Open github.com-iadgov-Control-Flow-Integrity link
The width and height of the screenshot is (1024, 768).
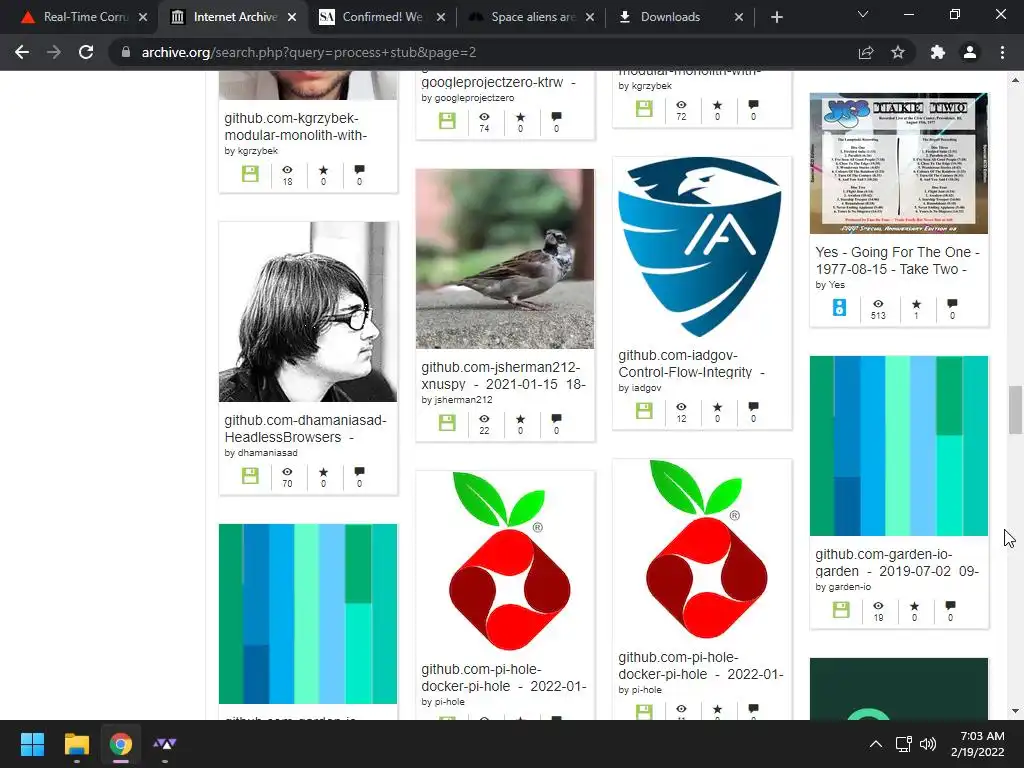[691, 364]
